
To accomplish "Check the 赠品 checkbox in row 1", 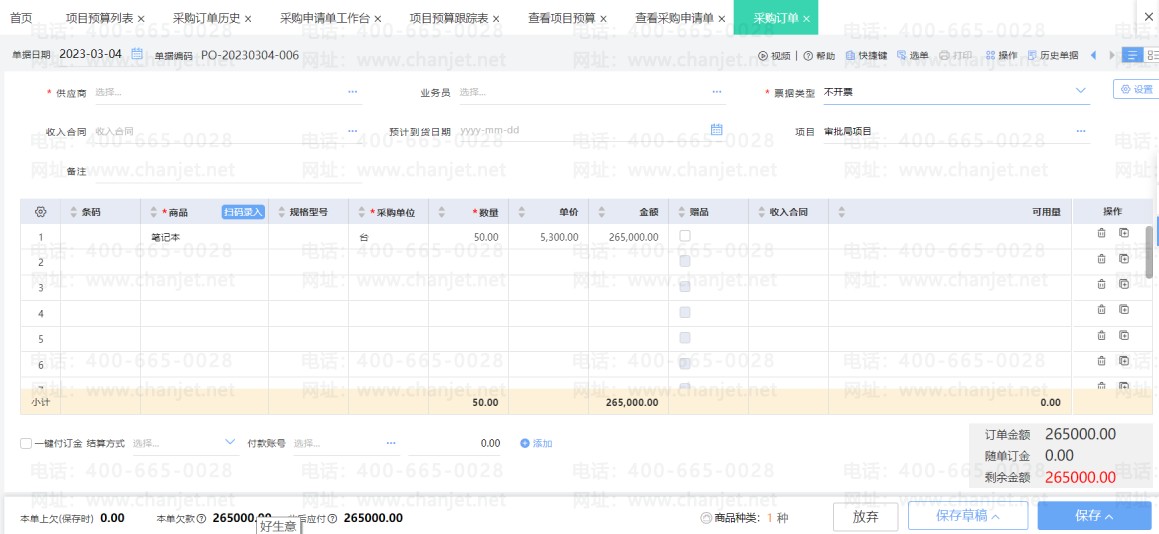I will pyautogui.click(x=685, y=236).
